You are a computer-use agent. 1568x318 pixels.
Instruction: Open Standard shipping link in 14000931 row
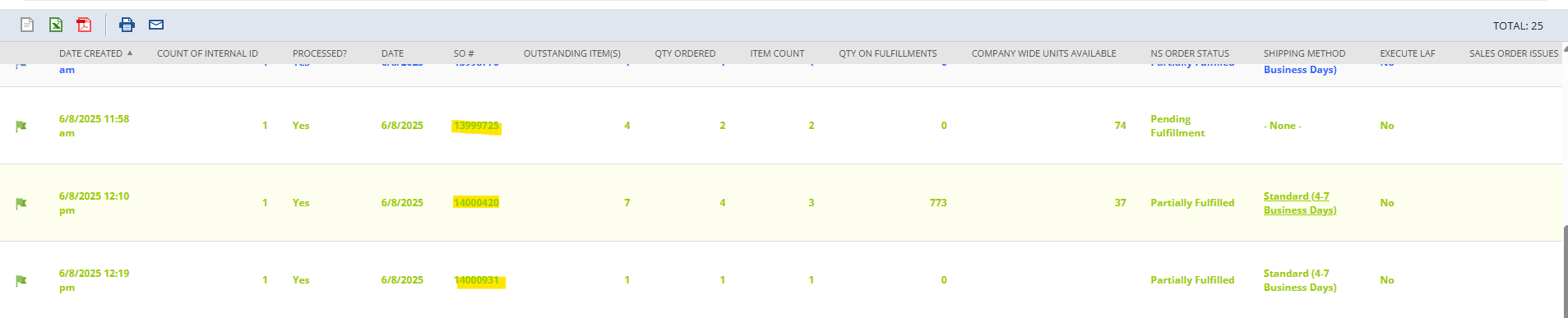pos(1300,280)
